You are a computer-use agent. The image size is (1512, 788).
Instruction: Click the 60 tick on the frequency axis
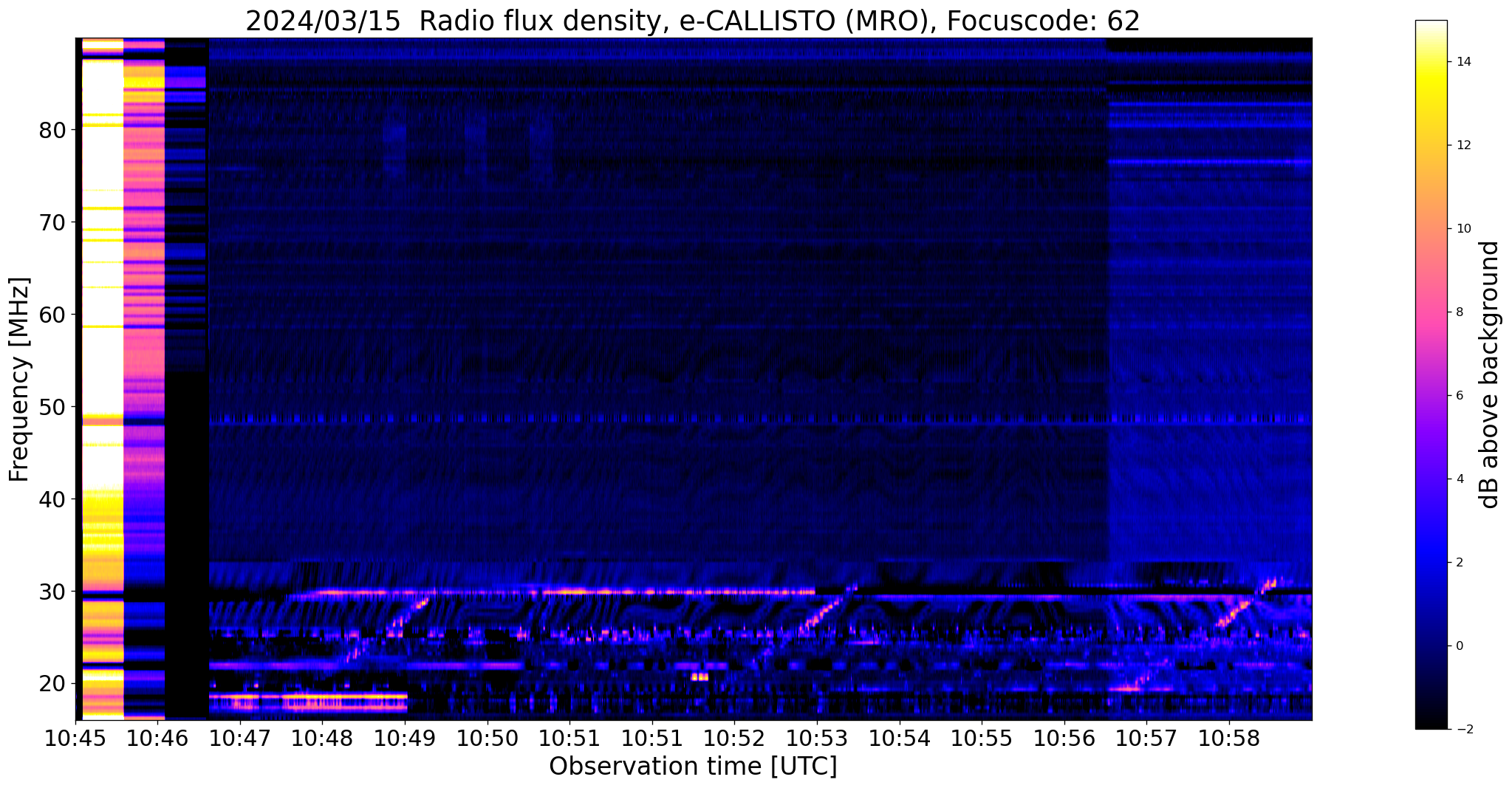52,315
